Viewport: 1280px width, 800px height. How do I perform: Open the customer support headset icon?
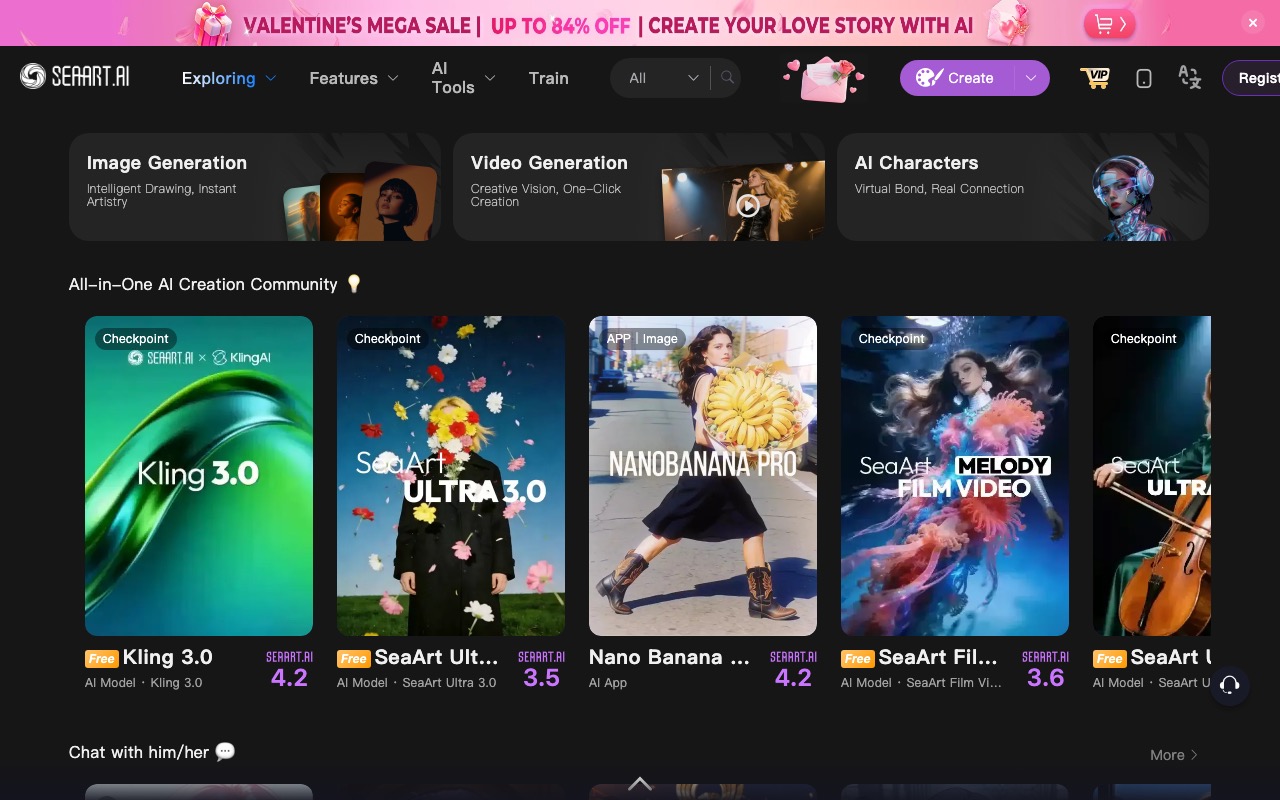tap(1230, 685)
